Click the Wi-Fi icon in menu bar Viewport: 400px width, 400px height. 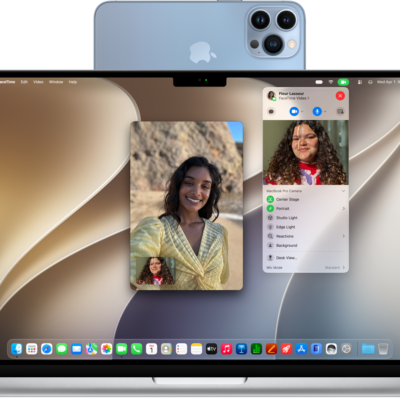pyautogui.click(x=331, y=82)
